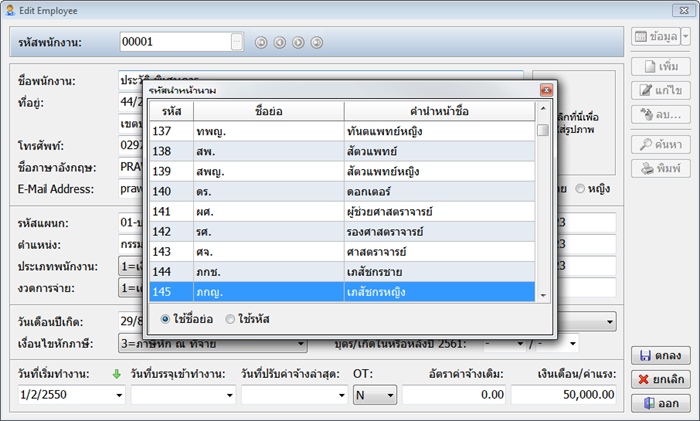The width and height of the screenshot is (700, 421).
Task: Go to the next employee record
Action: (298, 42)
